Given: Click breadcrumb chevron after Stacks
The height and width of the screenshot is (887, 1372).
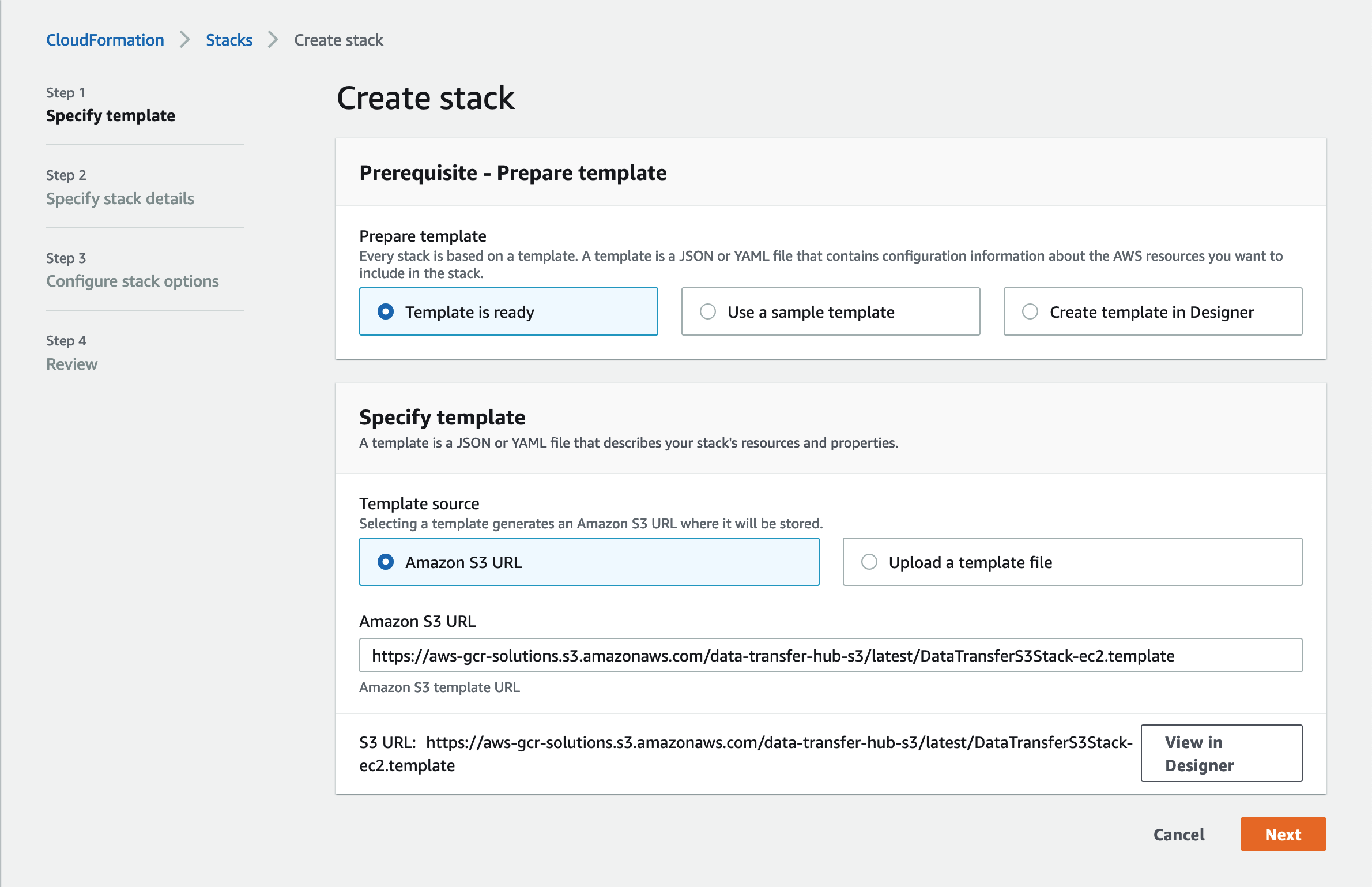Looking at the screenshot, I should tap(273, 40).
